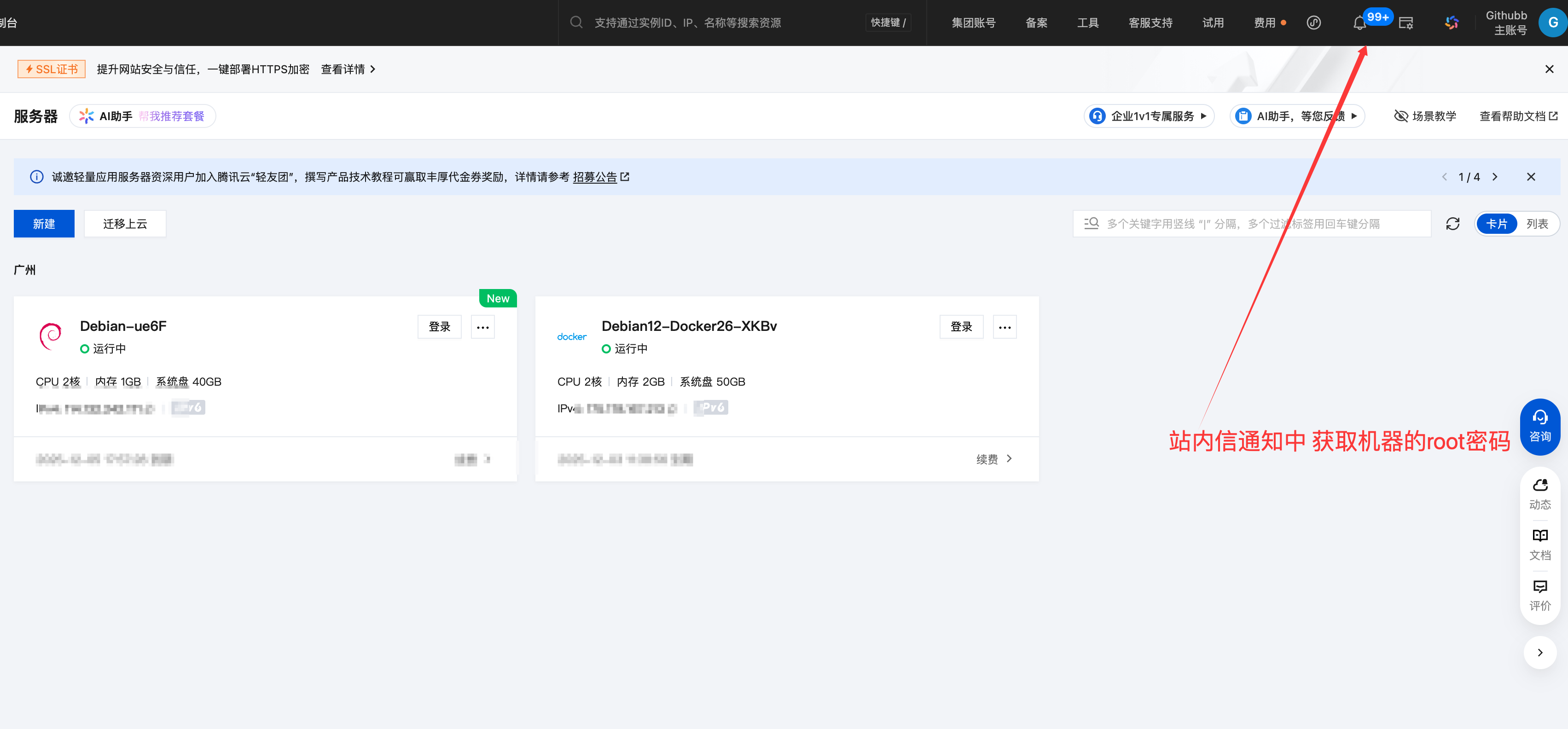Click the colorful pinwheel icon in top bar
This screenshot has height=729, width=1568.
(x=1452, y=22)
